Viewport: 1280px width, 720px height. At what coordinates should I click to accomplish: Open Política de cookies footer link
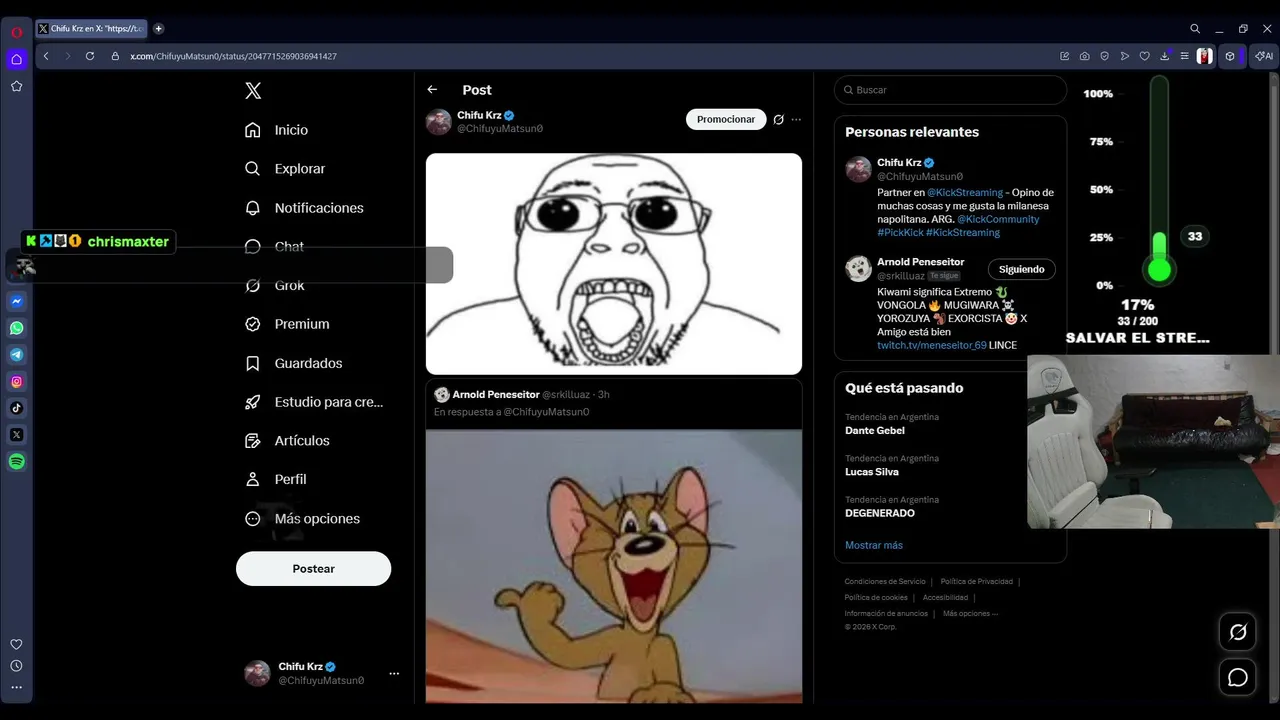(x=876, y=598)
